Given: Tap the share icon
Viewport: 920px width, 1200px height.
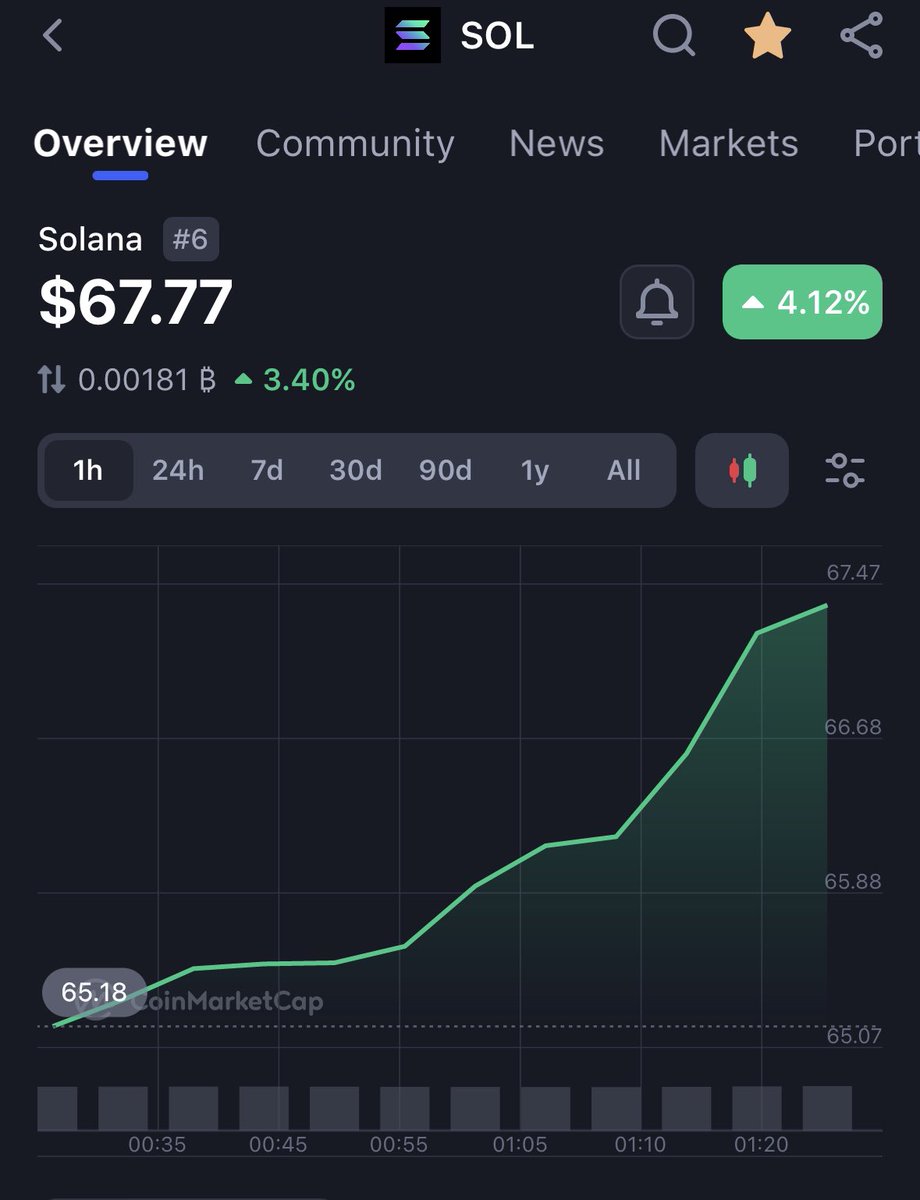Looking at the screenshot, I should click(861, 36).
